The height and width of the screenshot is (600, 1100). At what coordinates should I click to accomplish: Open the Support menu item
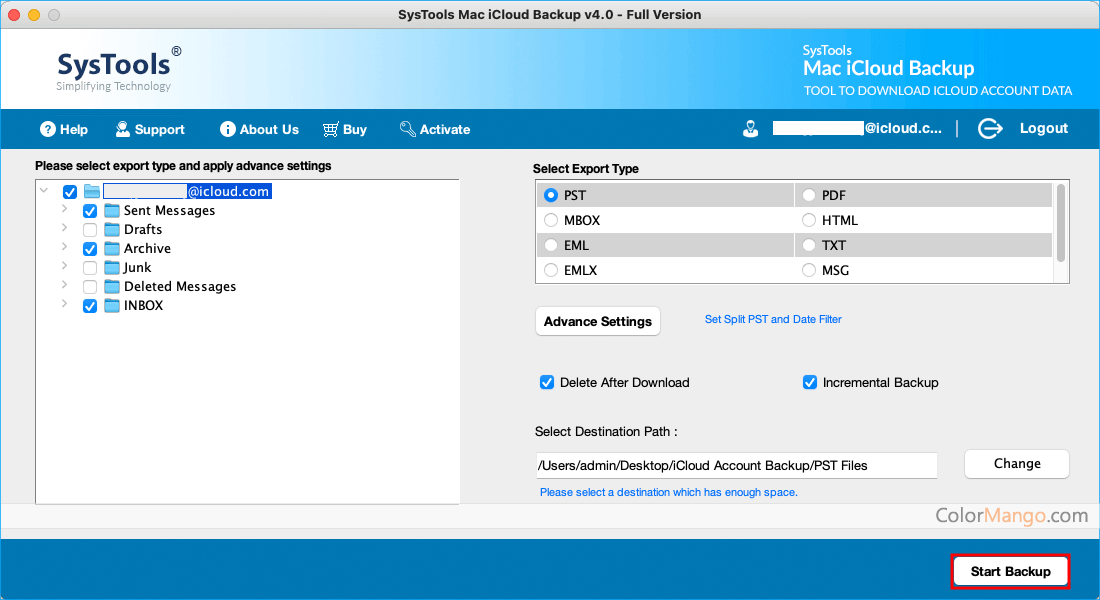(150, 129)
